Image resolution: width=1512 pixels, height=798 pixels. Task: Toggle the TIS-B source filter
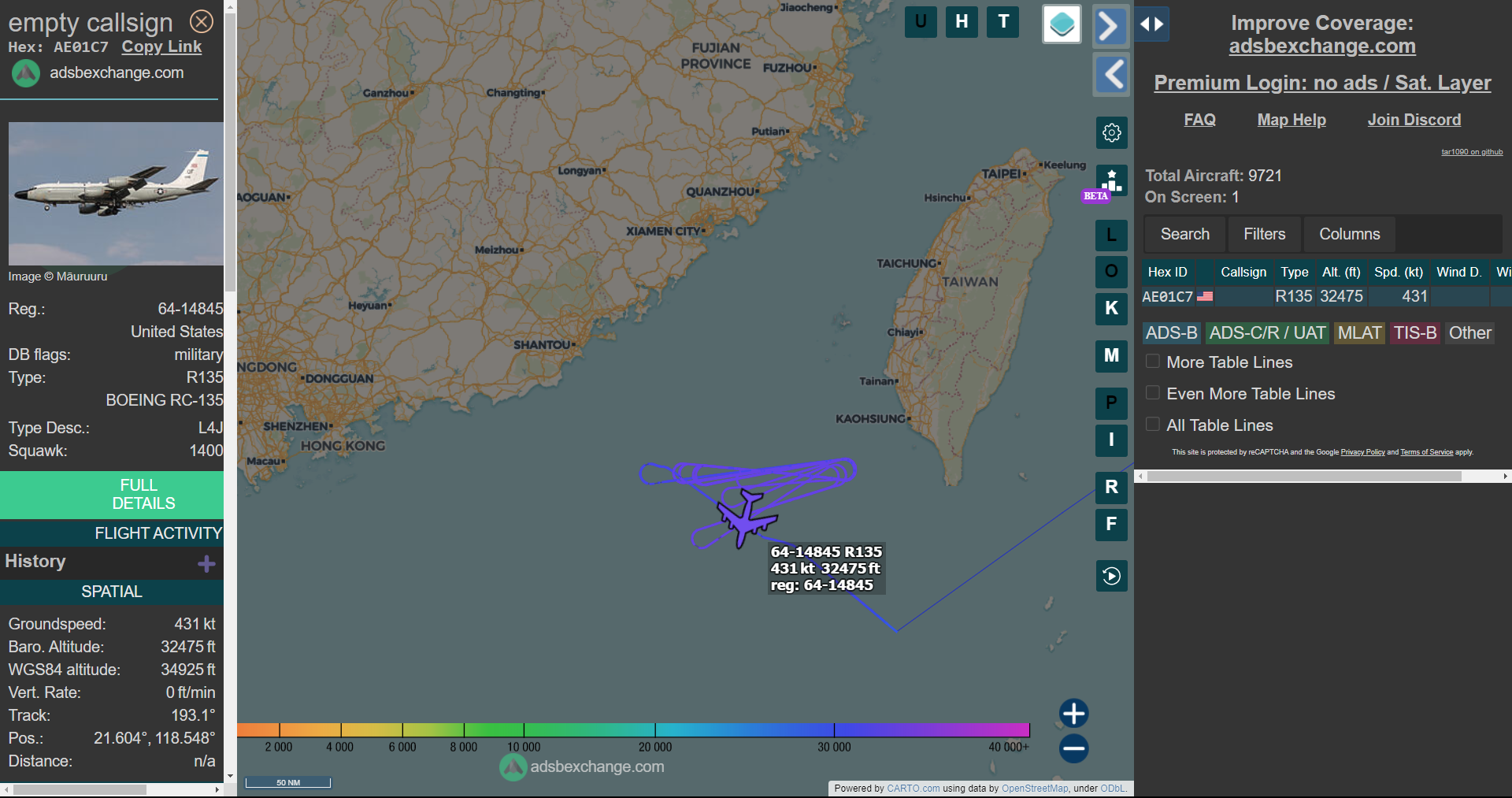coord(1415,333)
